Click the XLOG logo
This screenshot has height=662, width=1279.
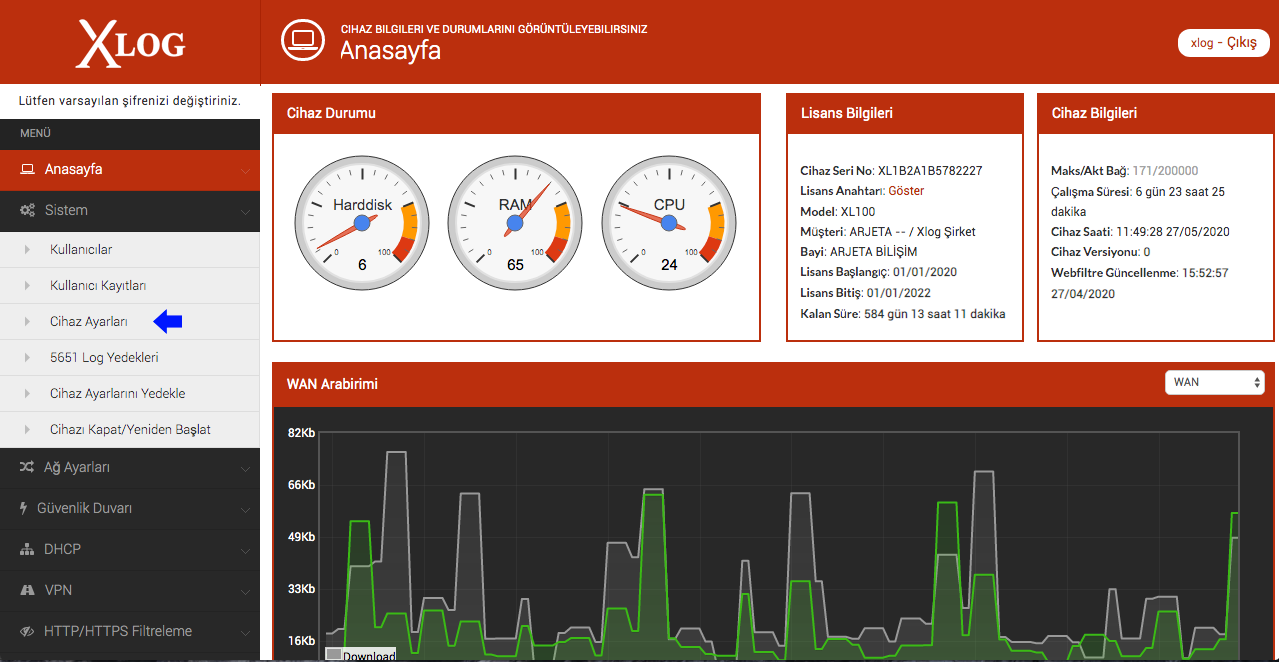(x=131, y=44)
